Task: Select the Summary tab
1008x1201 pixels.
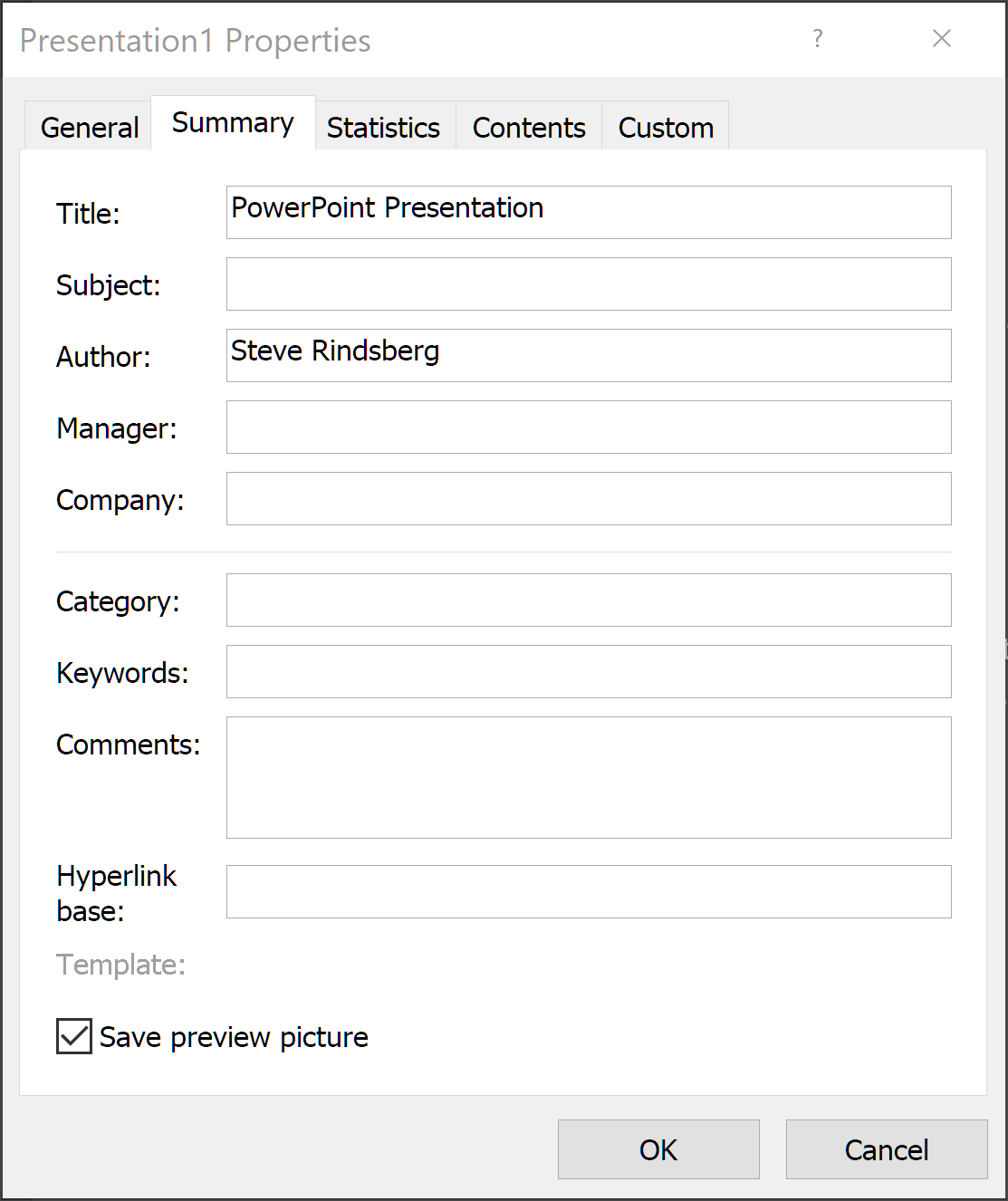Action: (x=233, y=123)
